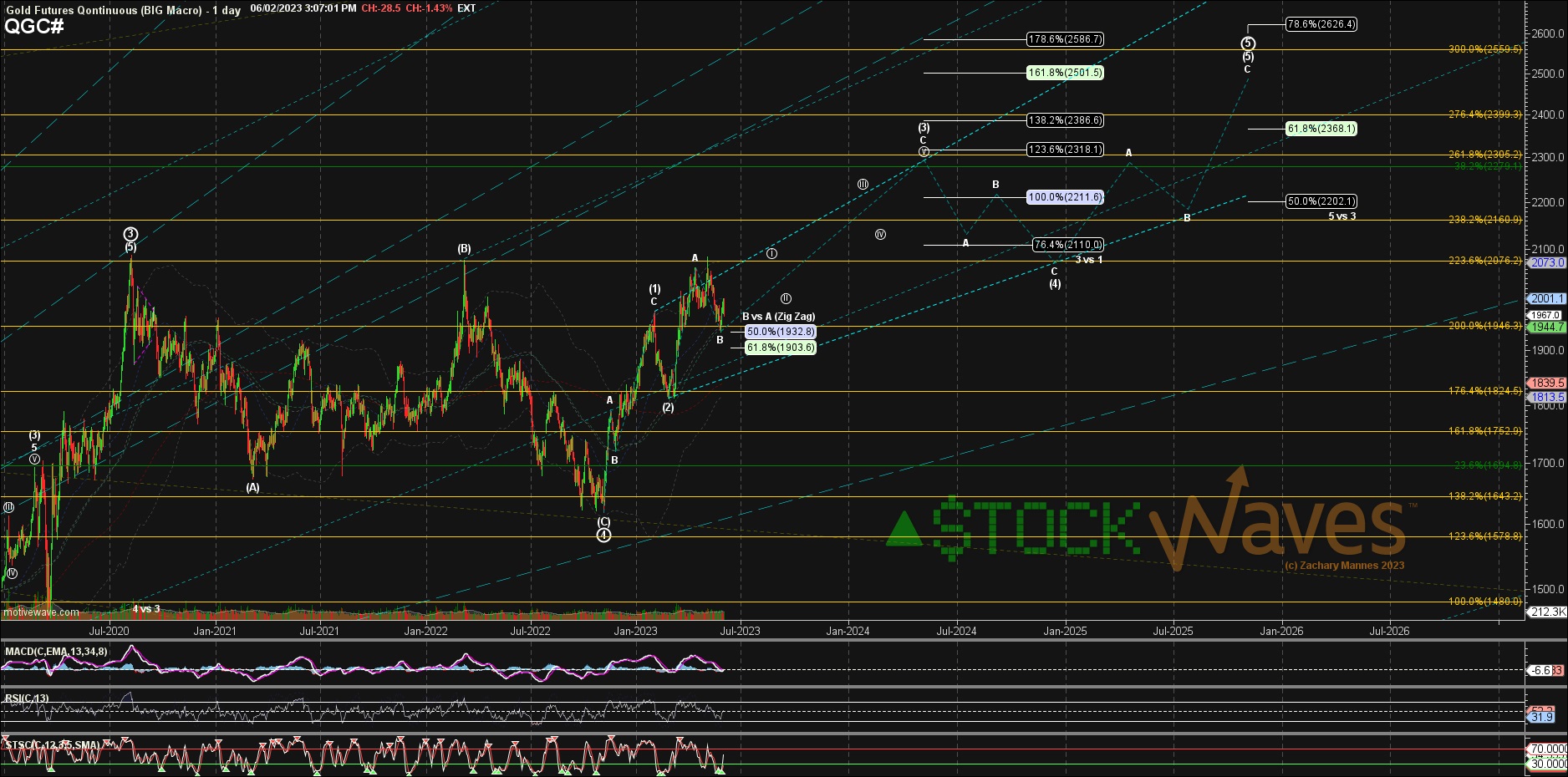The width and height of the screenshot is (1568, 777).
Task: Click the 78.6%(2626.4) target label
Action: tap(1321, 24)
